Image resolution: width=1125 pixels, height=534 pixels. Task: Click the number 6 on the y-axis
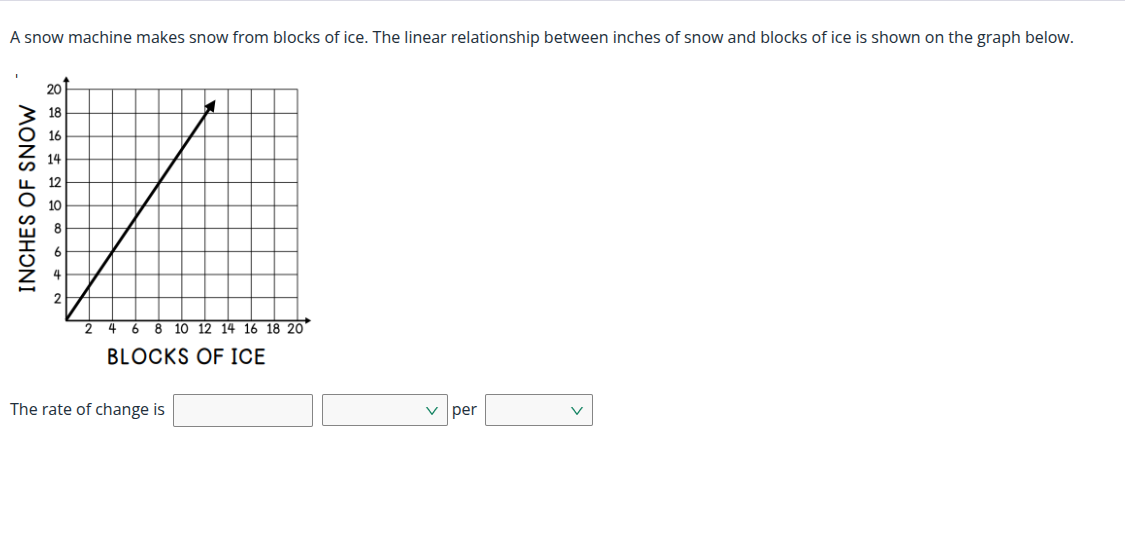click(58, 251)
